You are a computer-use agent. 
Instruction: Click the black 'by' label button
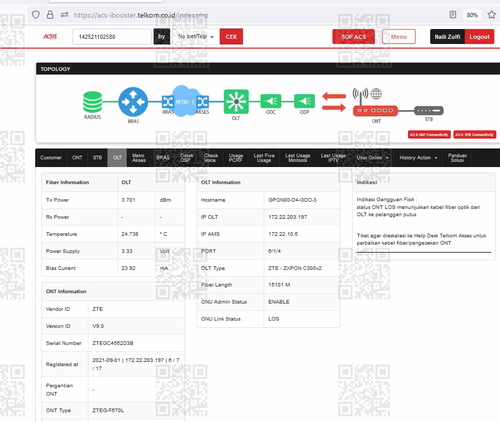click(162, 36)
